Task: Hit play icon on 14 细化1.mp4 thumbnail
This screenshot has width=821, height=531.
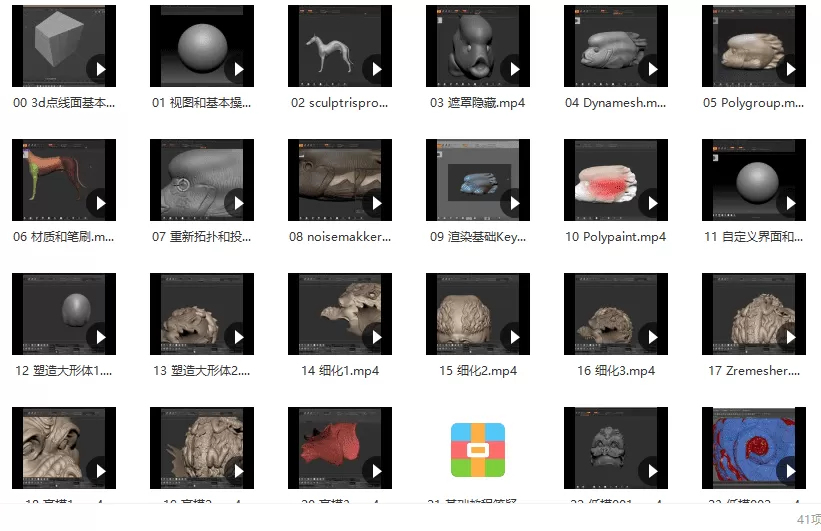Action: 375,337
